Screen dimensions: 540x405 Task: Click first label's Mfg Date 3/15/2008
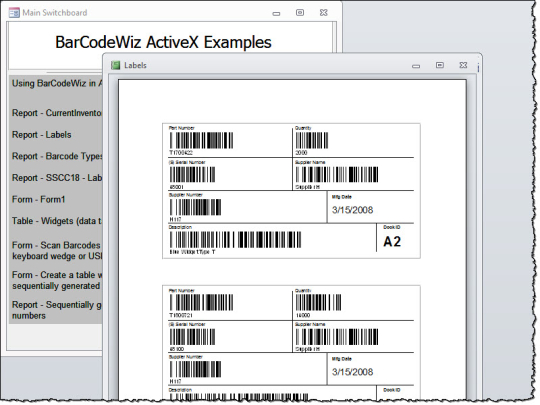coord(352,210)
